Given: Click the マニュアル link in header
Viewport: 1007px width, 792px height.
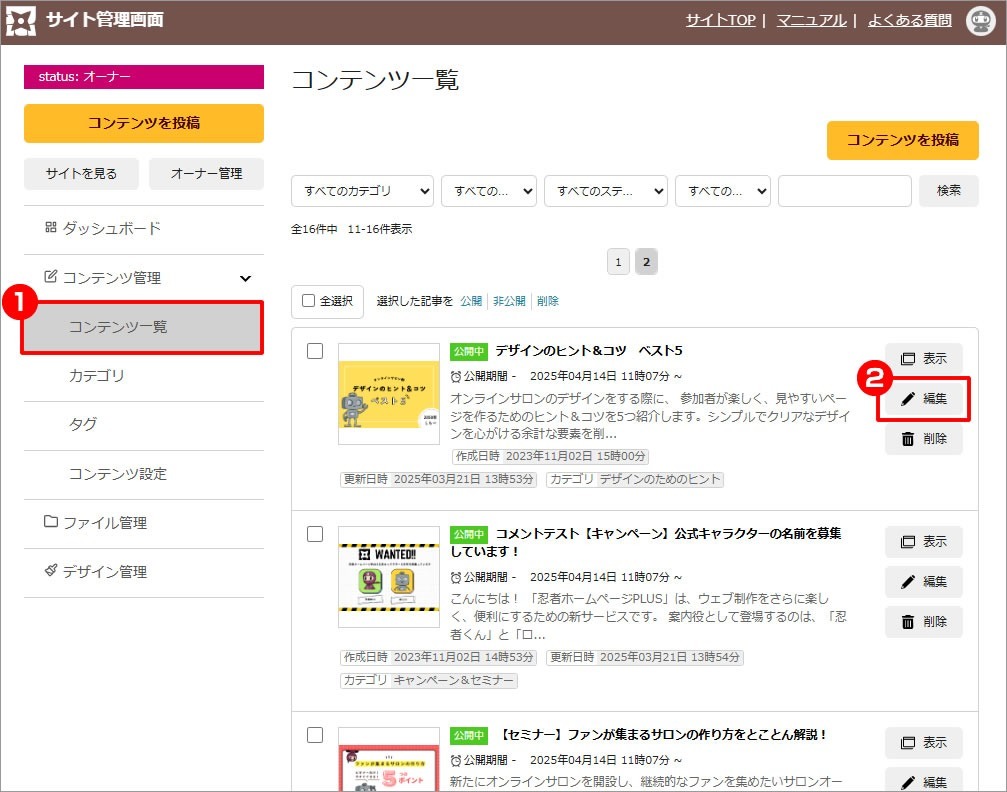Looking at the screenshot, I should click(x=811, y=20).
